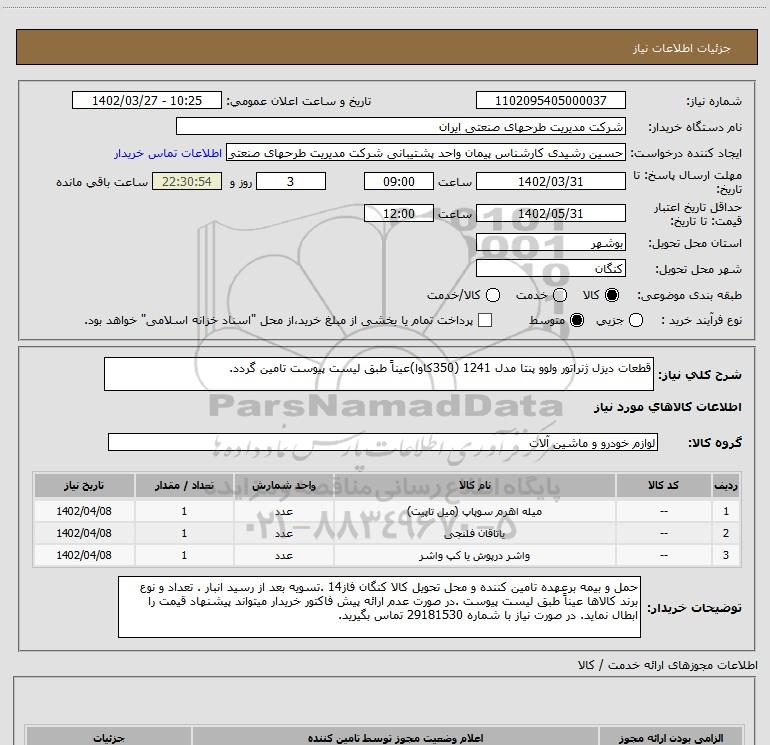Click the جزئیات اطلاعات نیاز header bar
The image size is (770, 745).
click(387, 47)
